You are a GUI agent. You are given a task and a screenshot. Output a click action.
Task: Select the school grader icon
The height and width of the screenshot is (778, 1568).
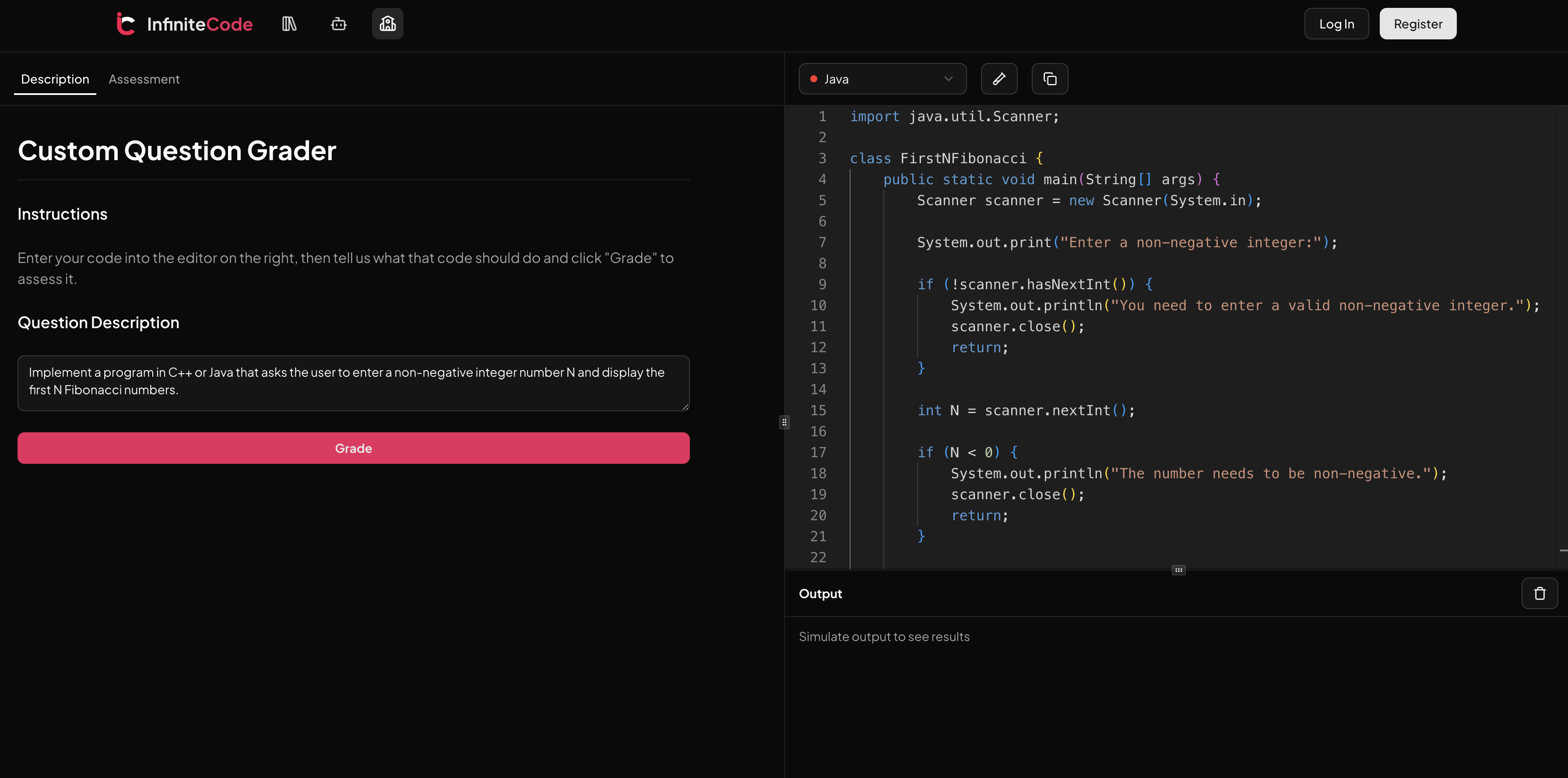tap(388, 24)
